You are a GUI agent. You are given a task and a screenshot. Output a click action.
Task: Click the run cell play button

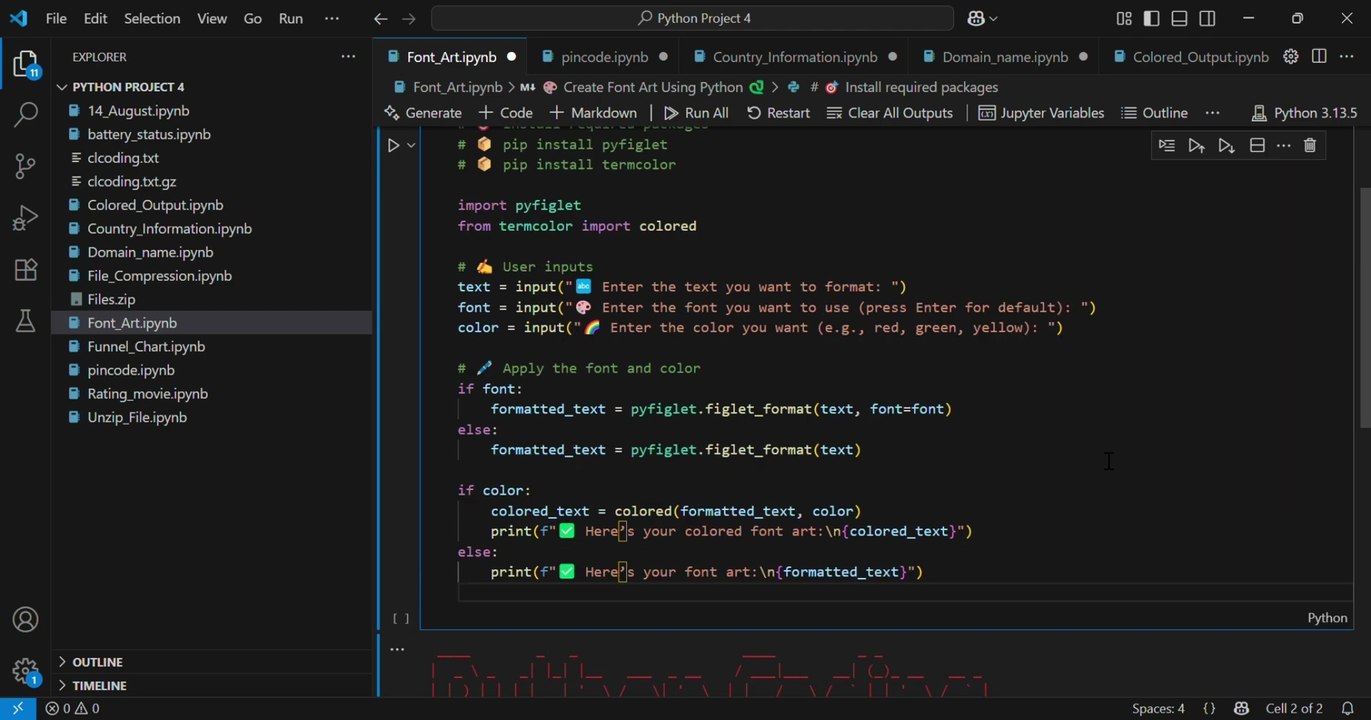(394, 145)
